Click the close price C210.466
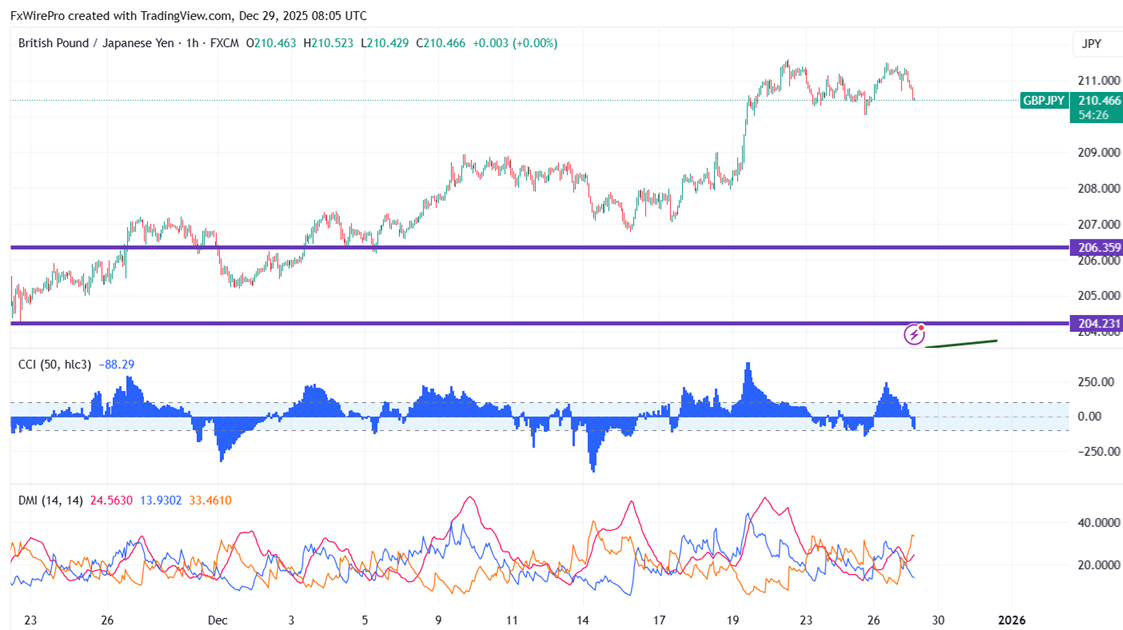This screenshot has height=630, width=1123. (440, 43)
